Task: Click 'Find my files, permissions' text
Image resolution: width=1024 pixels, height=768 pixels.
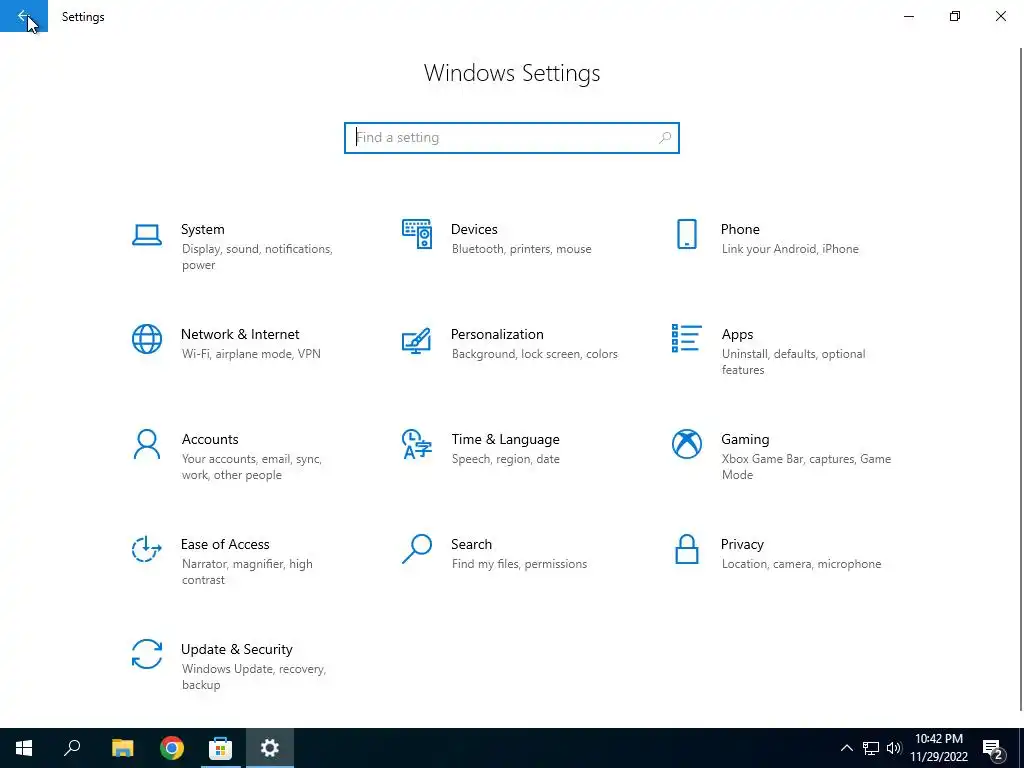Action: click(x=519, y=564)
